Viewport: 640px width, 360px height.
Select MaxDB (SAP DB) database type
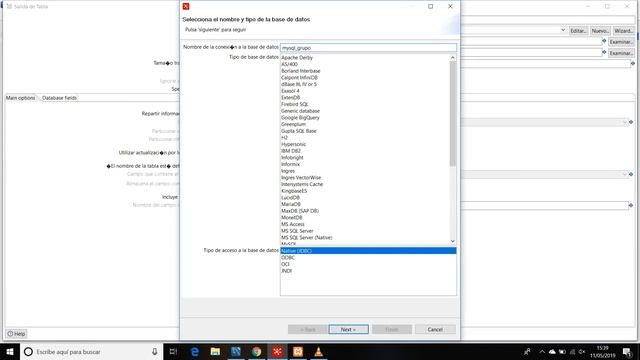[300, 211]
